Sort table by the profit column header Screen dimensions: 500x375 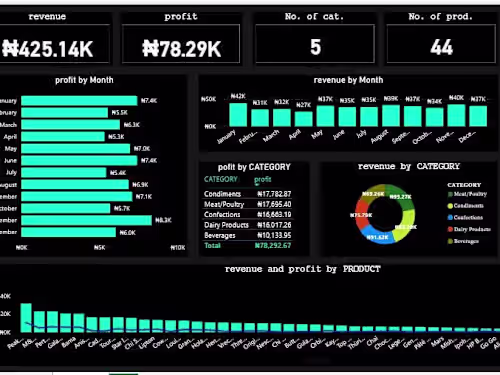tap(263, 179)
